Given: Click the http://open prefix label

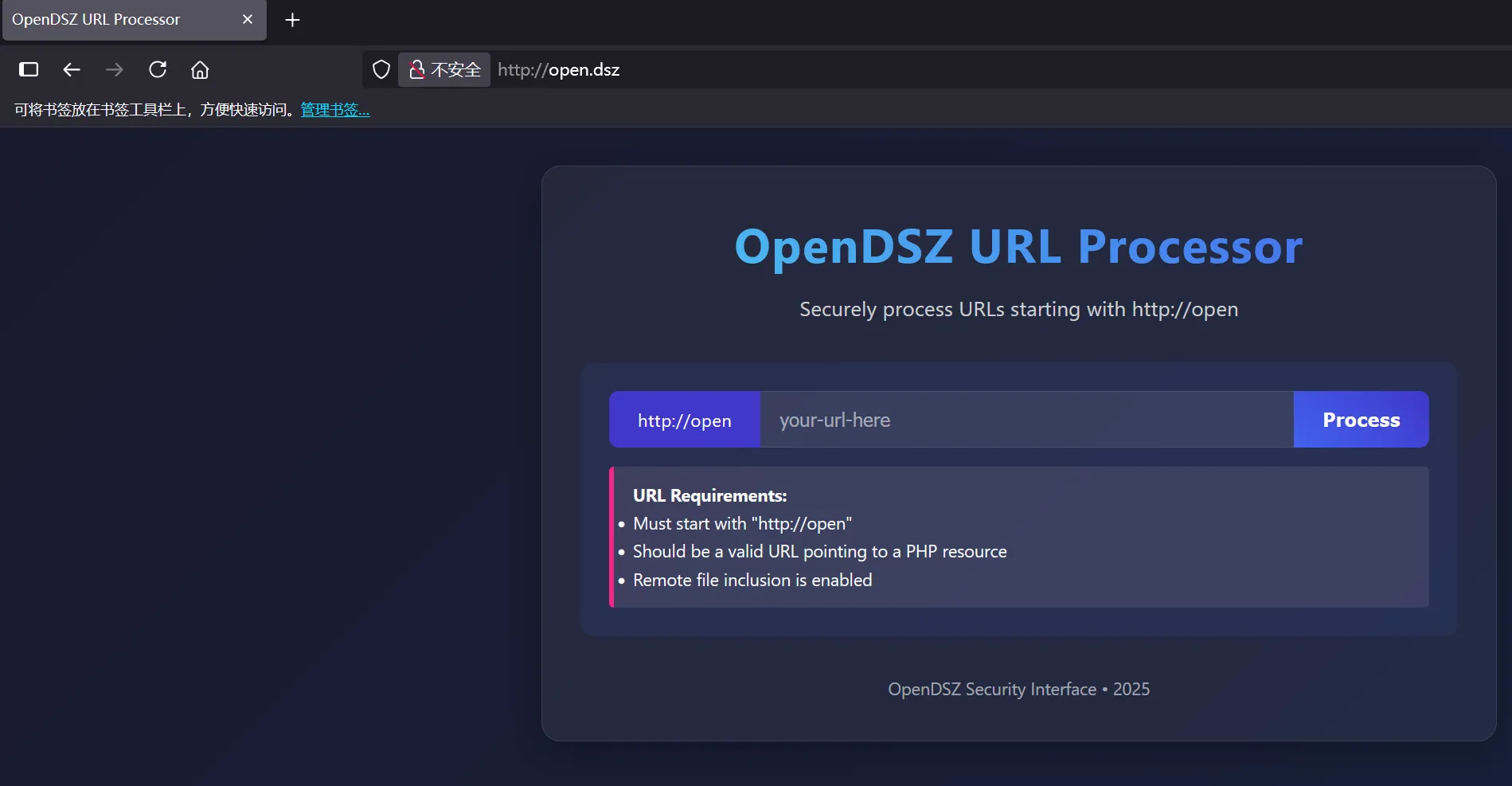Looking at the screenshot, I should [x=684, y=420].
